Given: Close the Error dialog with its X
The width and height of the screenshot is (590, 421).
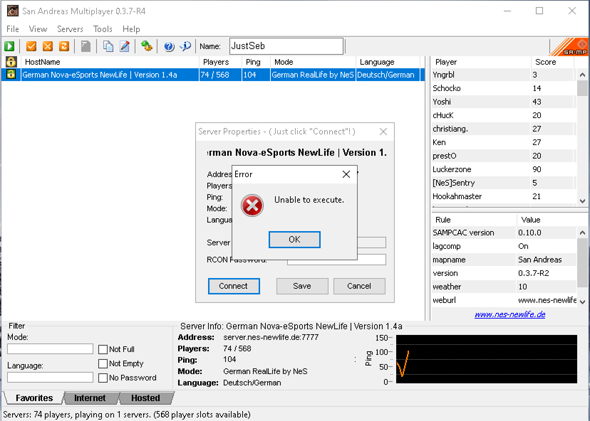Looking at the screenshot, I should pos(346,174).
